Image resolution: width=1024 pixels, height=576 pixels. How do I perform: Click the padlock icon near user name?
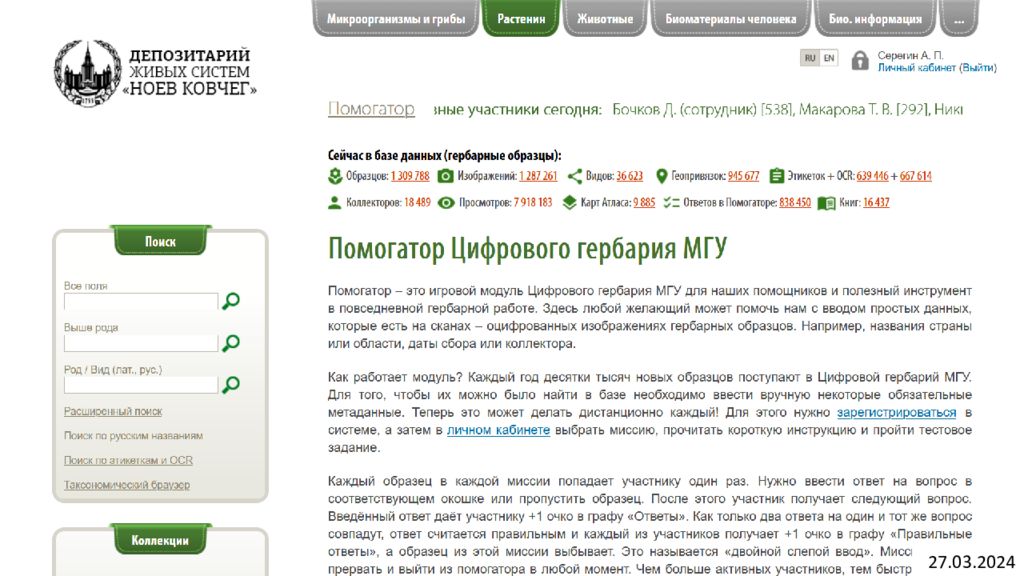(859, 61)
